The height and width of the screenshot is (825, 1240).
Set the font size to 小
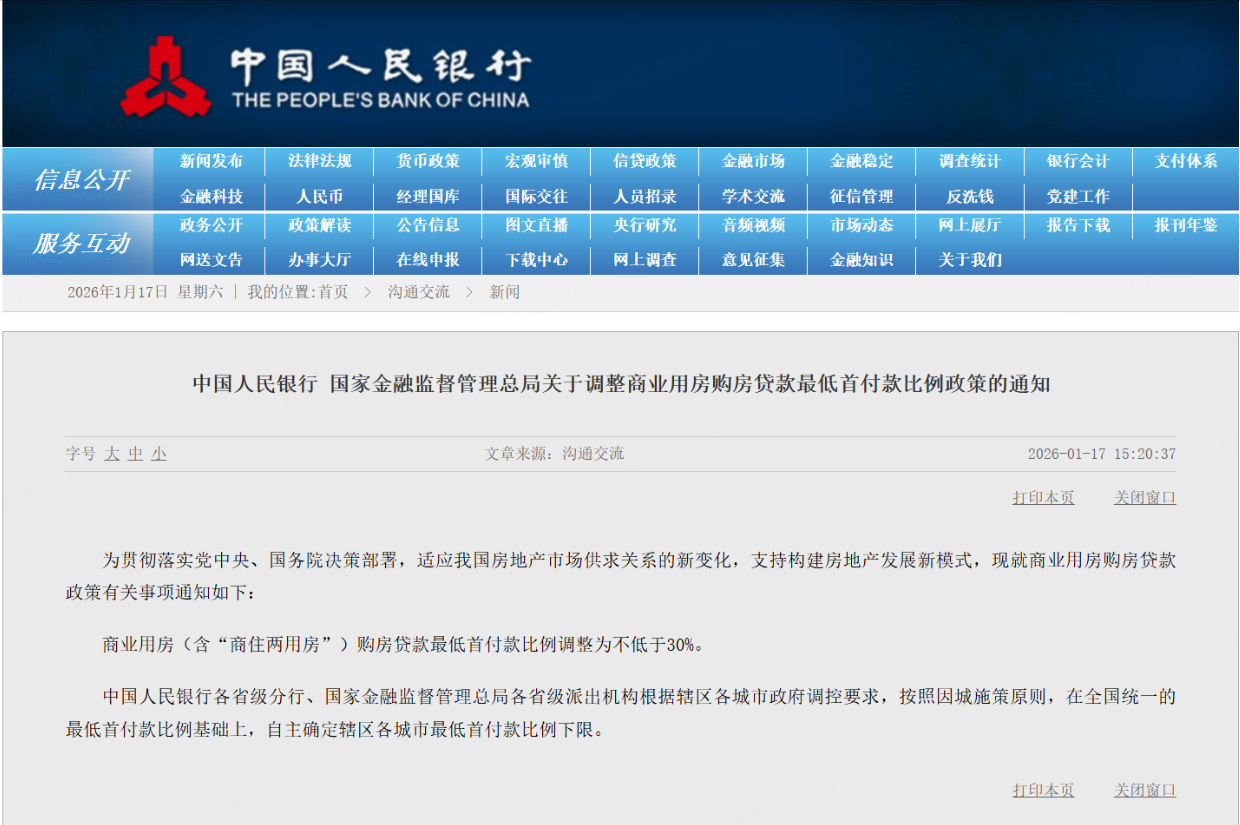159,454
